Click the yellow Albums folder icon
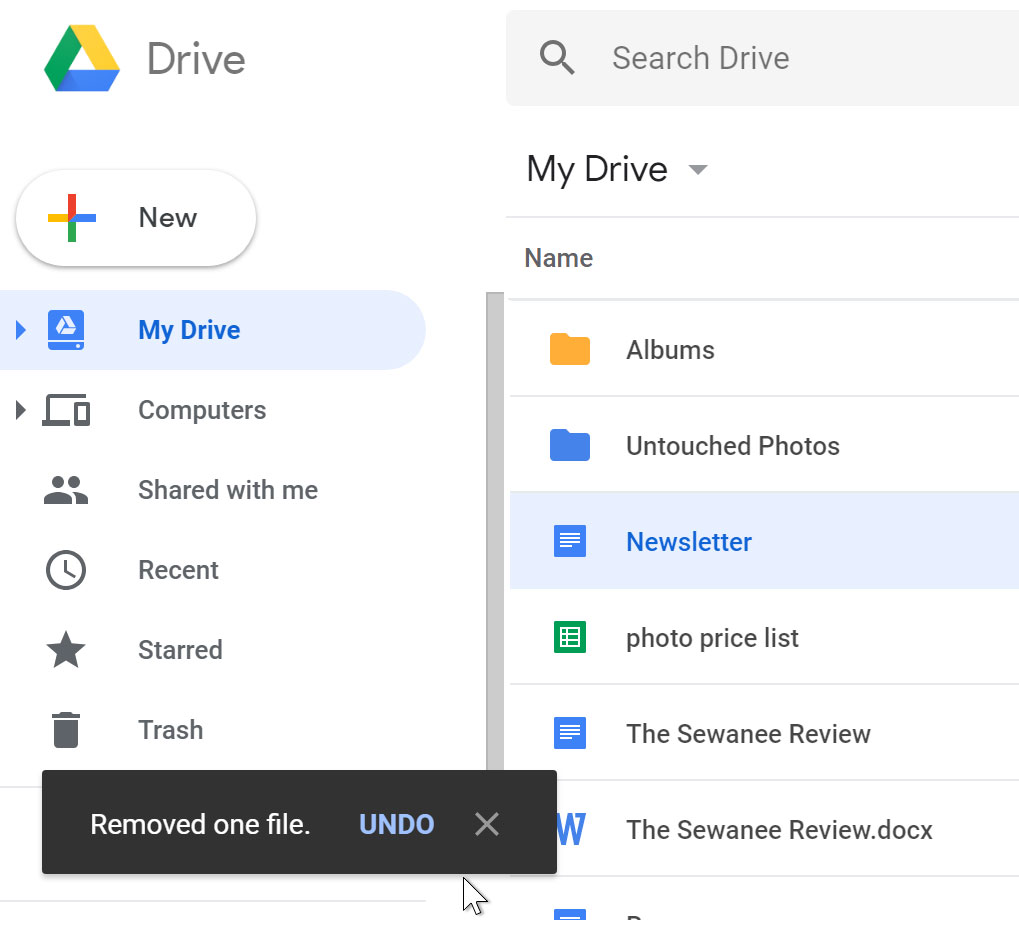Viewport: 1019px width, 926px height. (570, 350)
